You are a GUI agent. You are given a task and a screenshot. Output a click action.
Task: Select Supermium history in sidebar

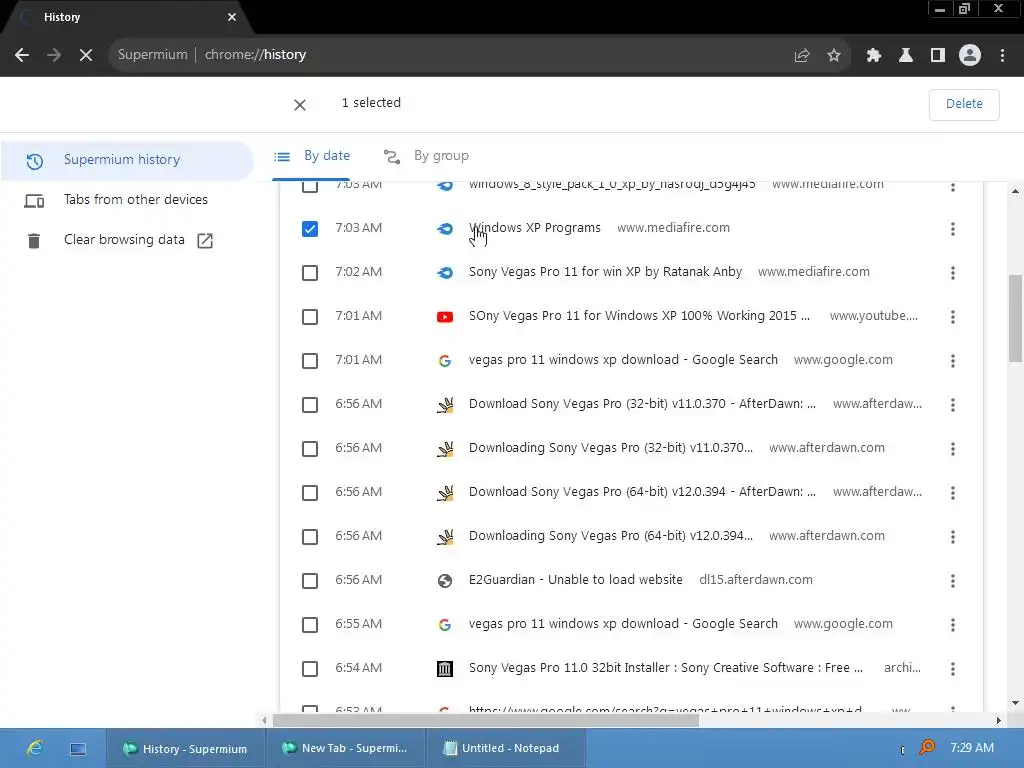point(127,160)
